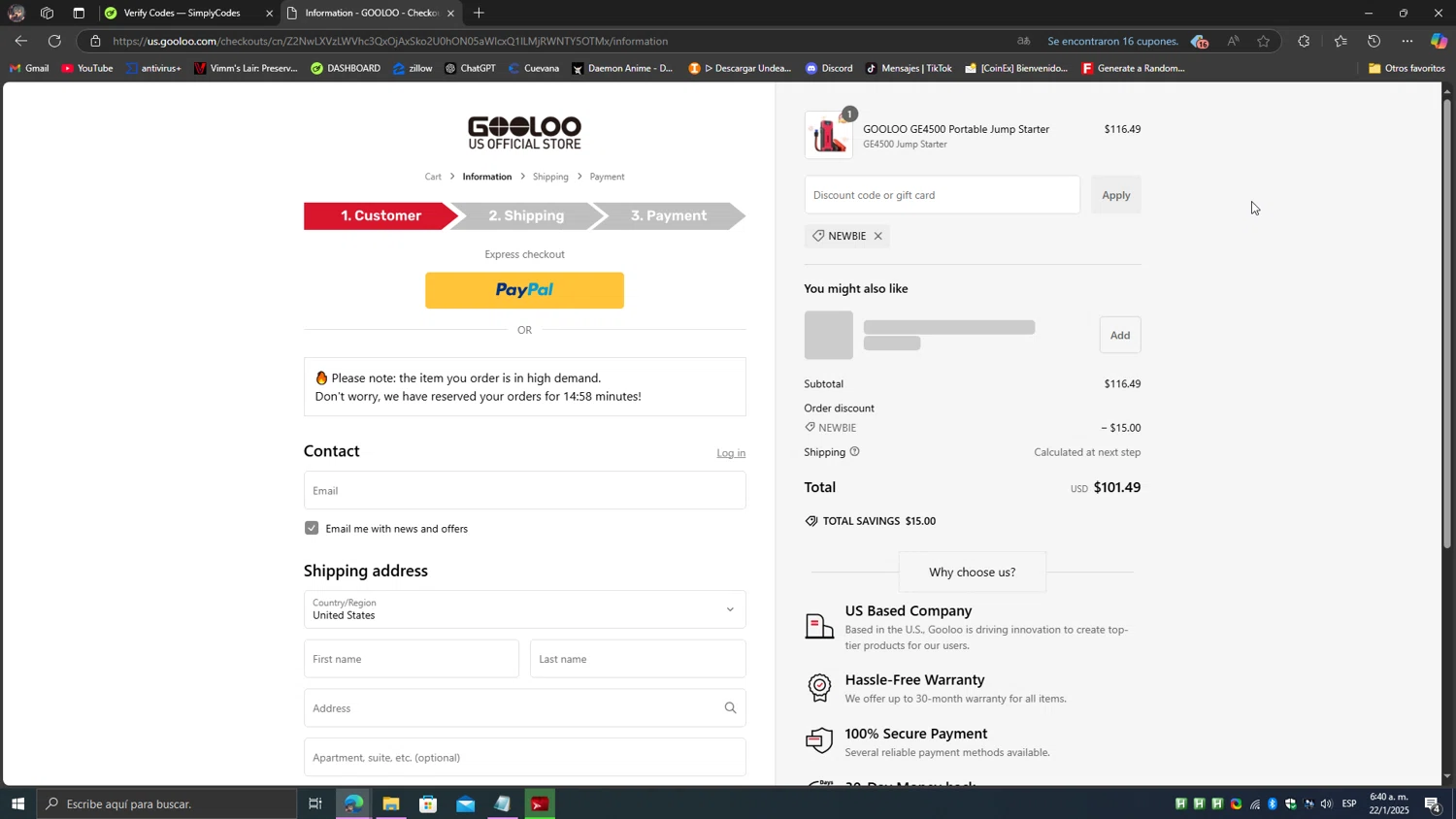Open the YouTube bookmark
Screen dimensions: 1456x819
pos(87,68)
